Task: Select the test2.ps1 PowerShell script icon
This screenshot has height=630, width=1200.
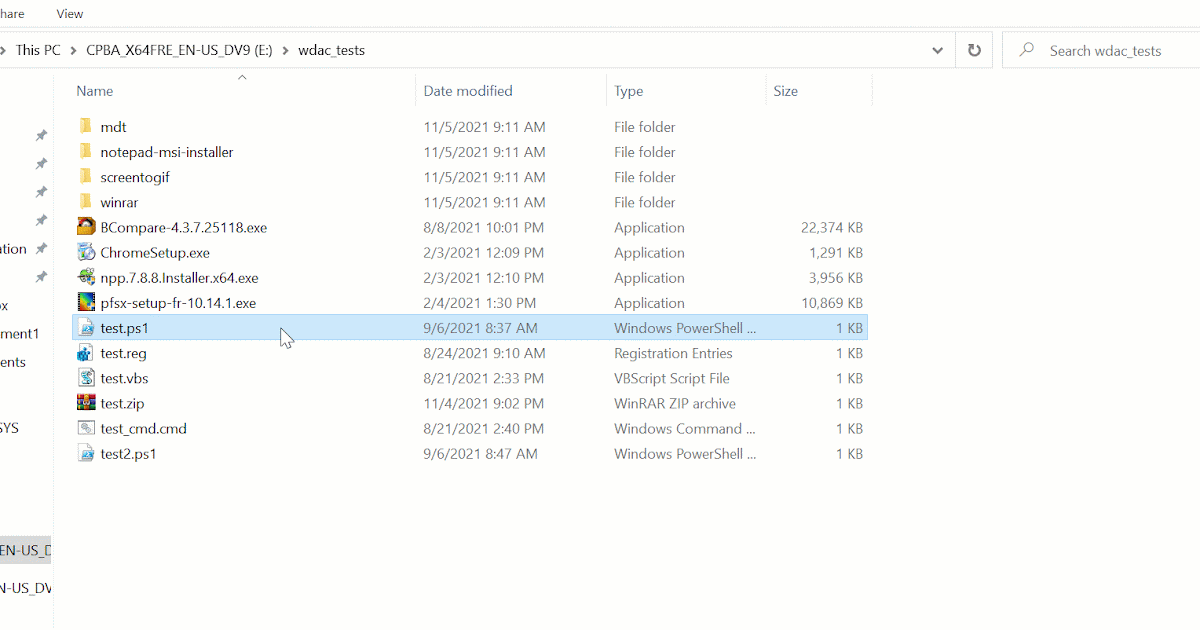Action: 87,453
